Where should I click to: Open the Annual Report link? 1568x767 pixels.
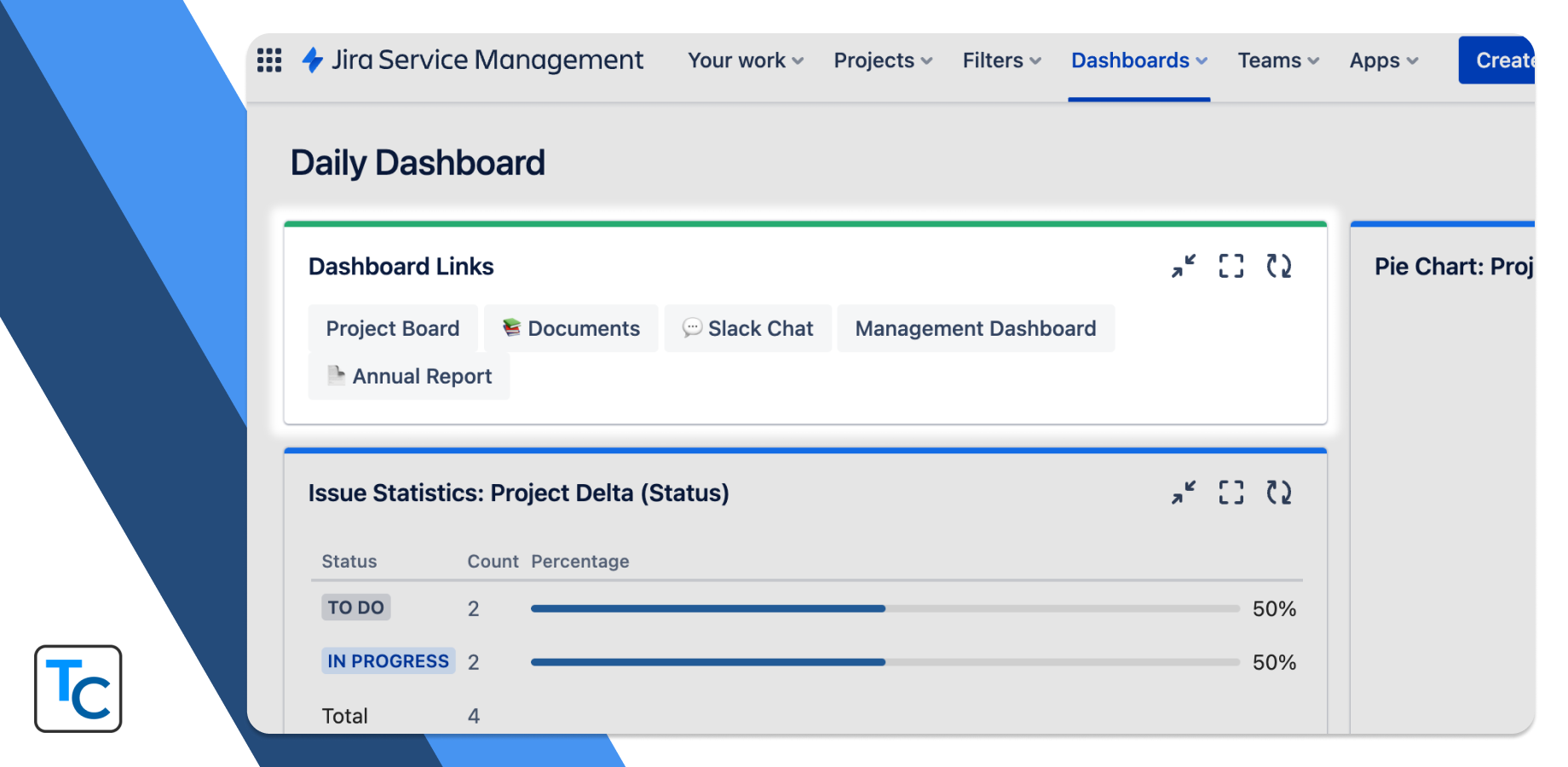(409, 376)
